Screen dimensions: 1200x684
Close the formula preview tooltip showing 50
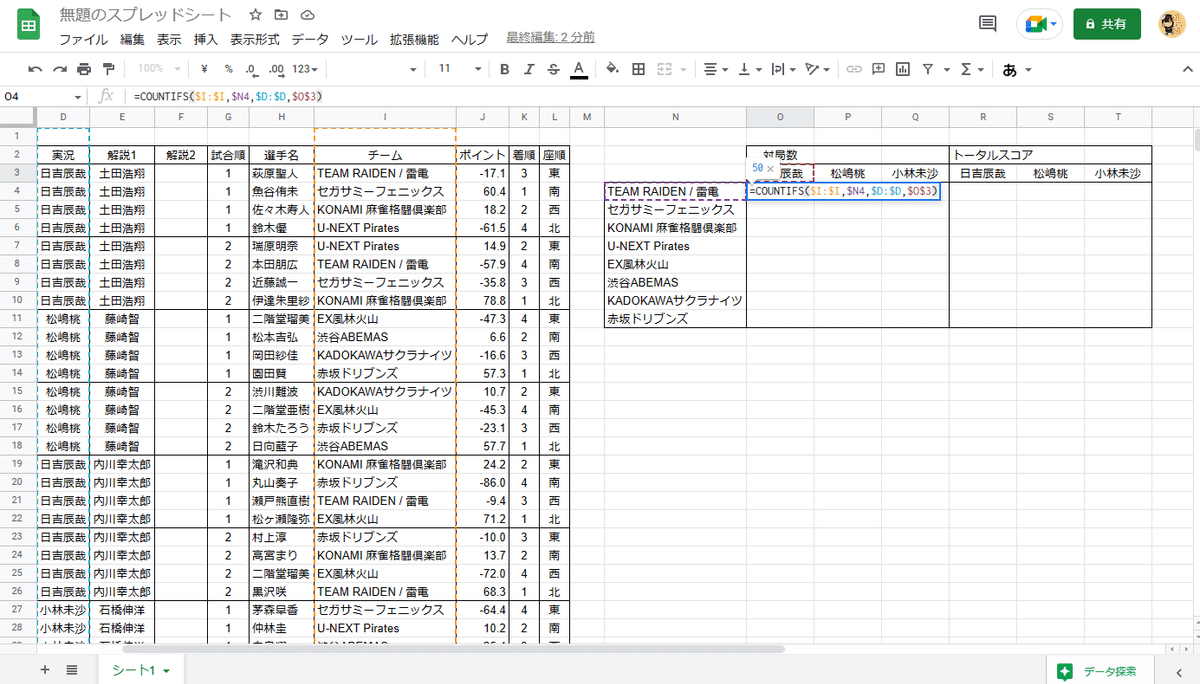[770, 169]
